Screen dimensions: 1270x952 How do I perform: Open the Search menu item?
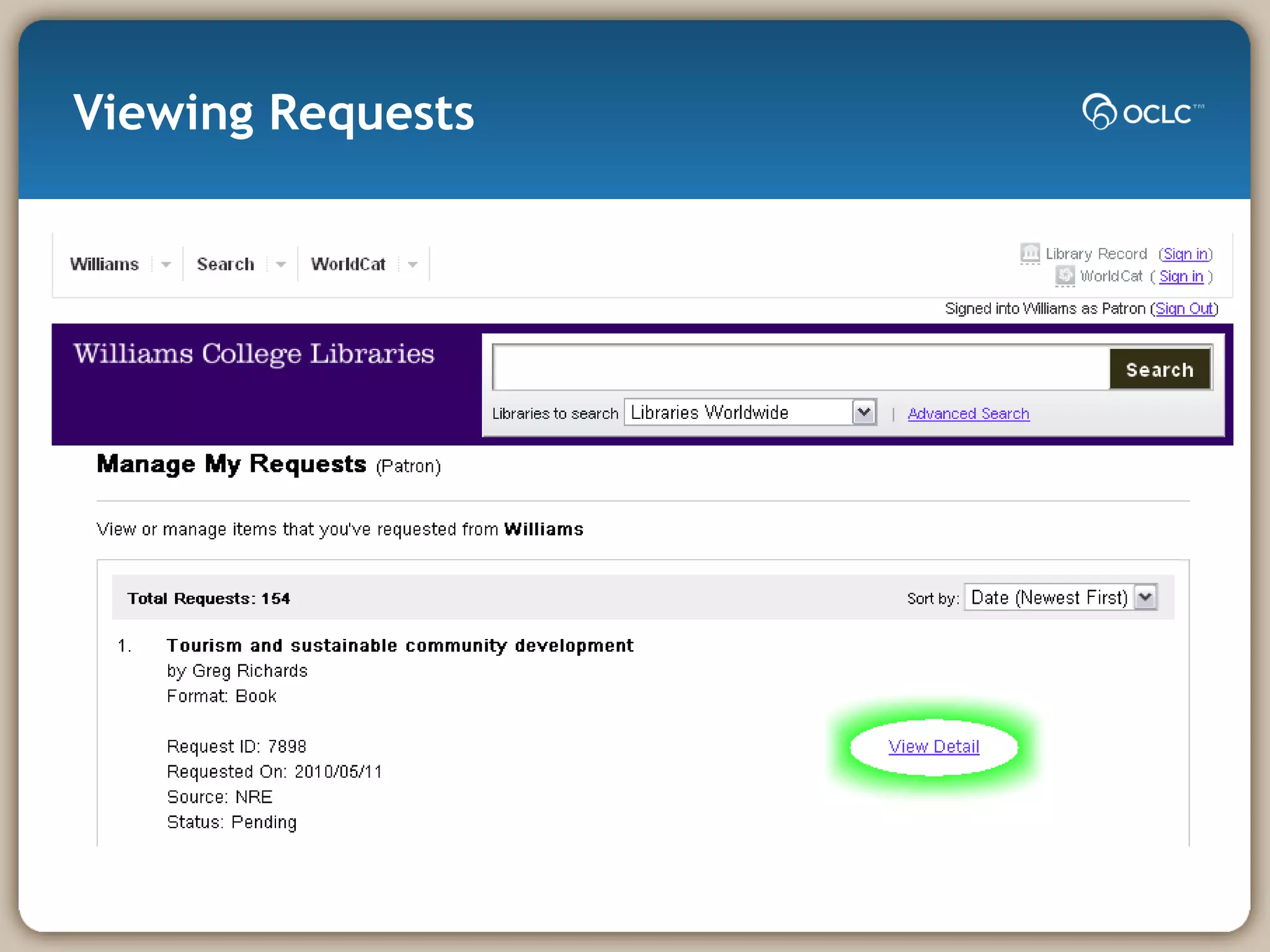(225, 265)
